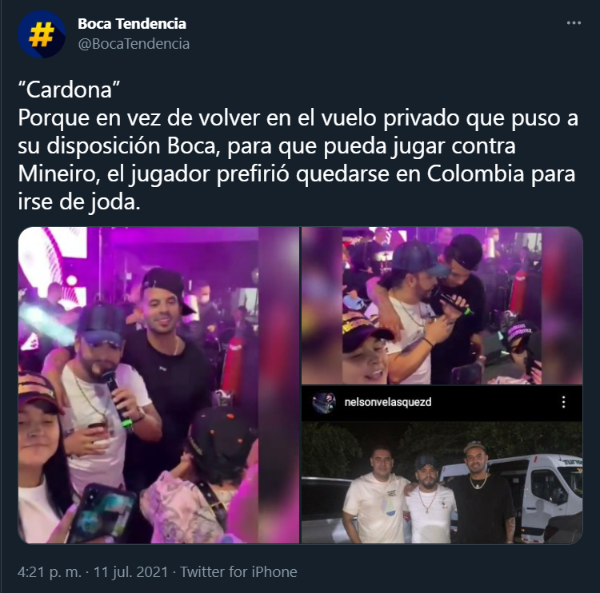Open the tweet's three-dot more menu
This screenshot has width=600, height=593.
click(x=574, y=23)
